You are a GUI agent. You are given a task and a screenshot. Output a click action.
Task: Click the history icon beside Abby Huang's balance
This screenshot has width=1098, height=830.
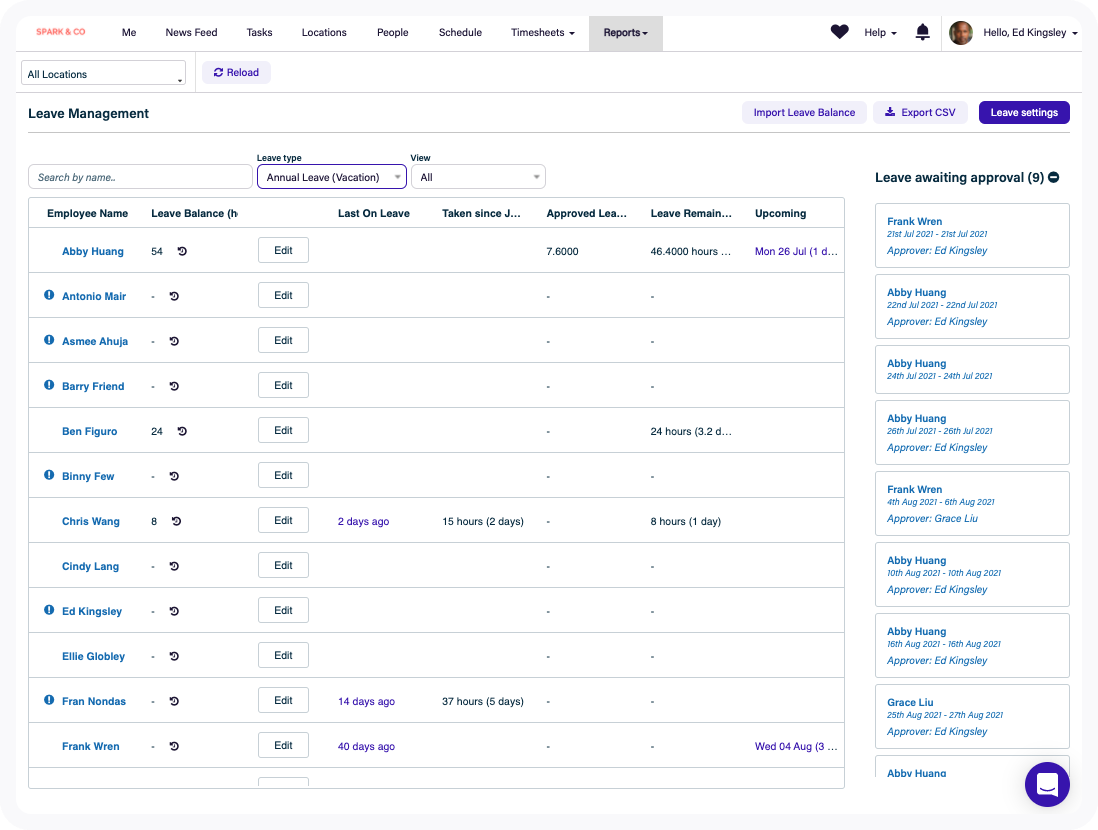pyautogui.click(x=182, y=251)
